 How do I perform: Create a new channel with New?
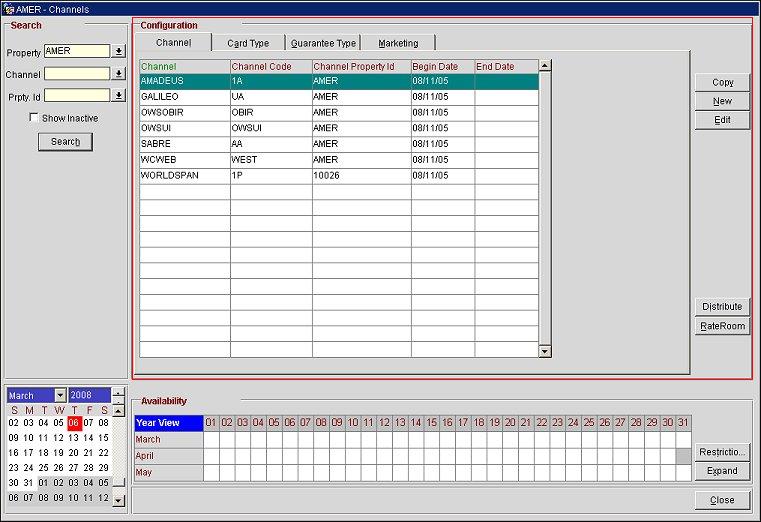point(722,101)
